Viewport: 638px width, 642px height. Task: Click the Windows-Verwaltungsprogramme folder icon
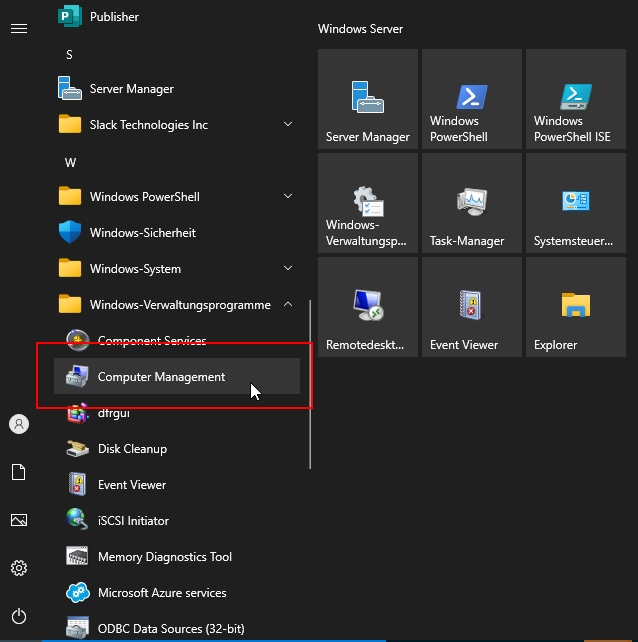(x=70, y=305)
